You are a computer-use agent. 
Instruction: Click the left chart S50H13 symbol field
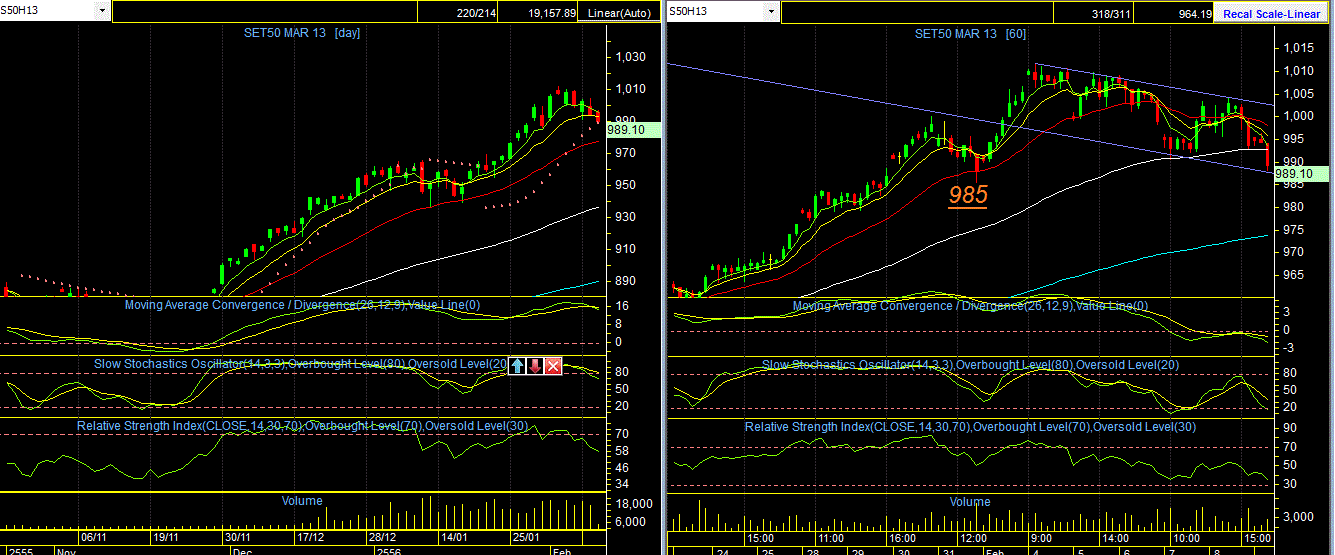[47, 11]
